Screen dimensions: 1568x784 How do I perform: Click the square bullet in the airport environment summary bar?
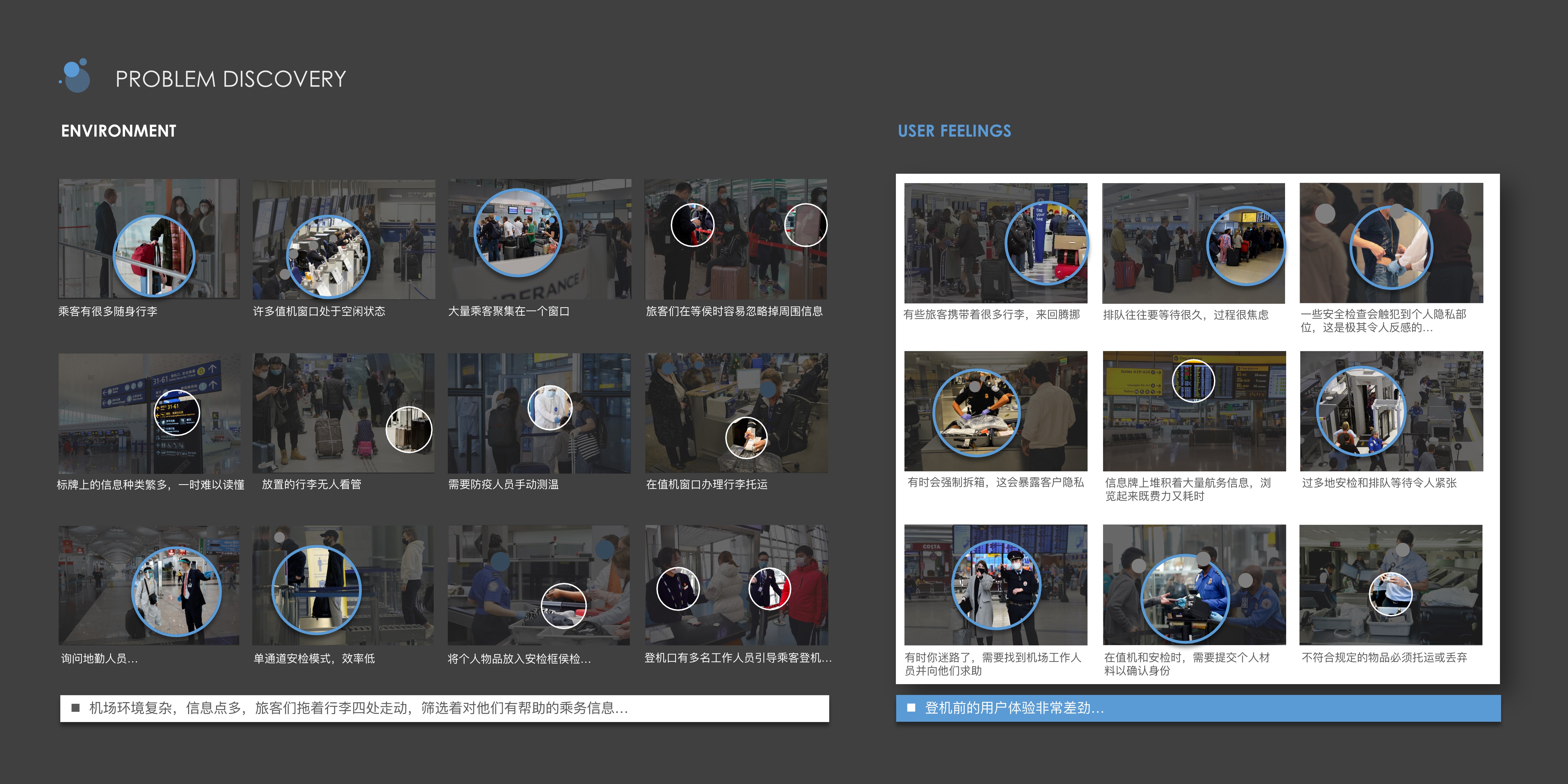pyautogui.click(x=76, y=707)
